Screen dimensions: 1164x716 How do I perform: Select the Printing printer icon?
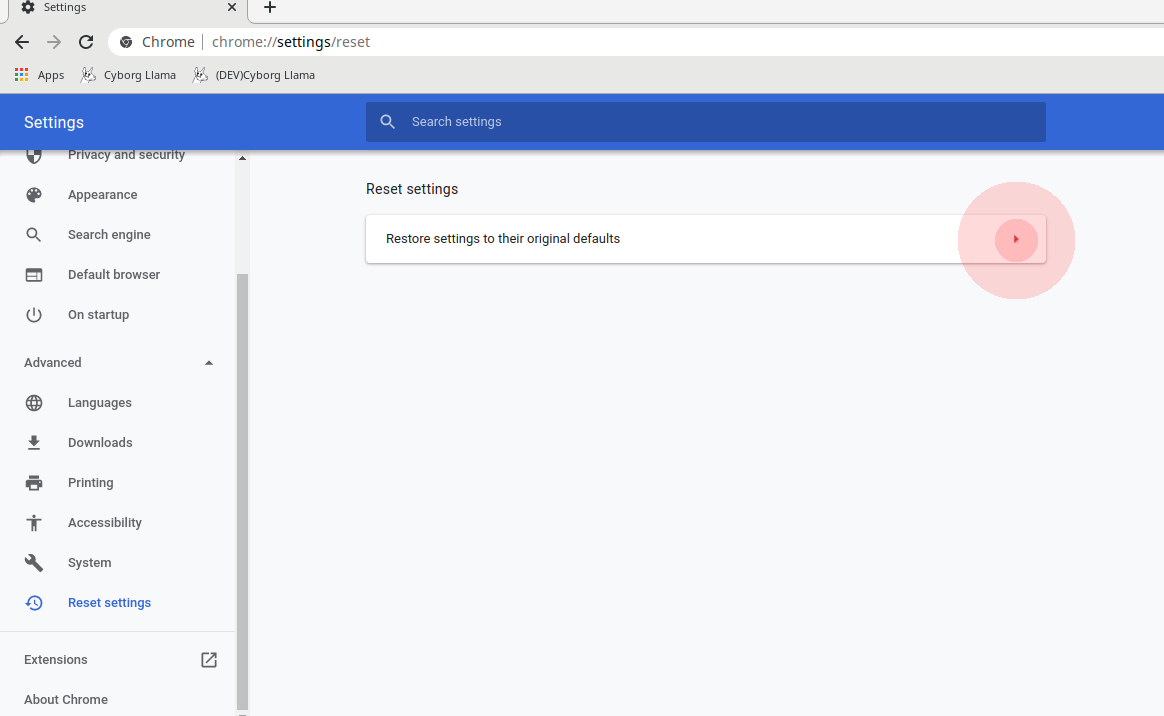coord(34,482)
